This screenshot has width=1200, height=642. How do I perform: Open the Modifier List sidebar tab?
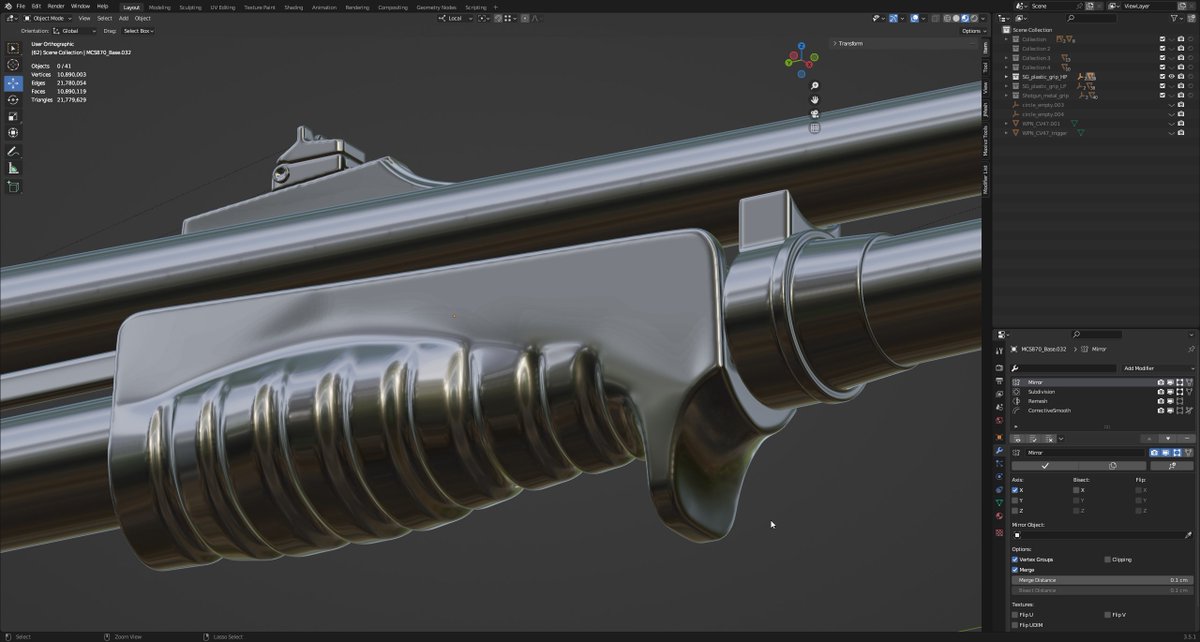pos(985,180)
